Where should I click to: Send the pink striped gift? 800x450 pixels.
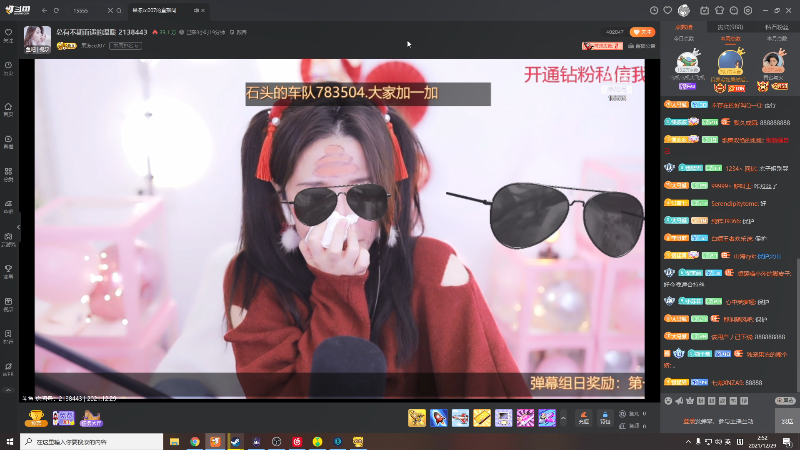click(525, 418)
